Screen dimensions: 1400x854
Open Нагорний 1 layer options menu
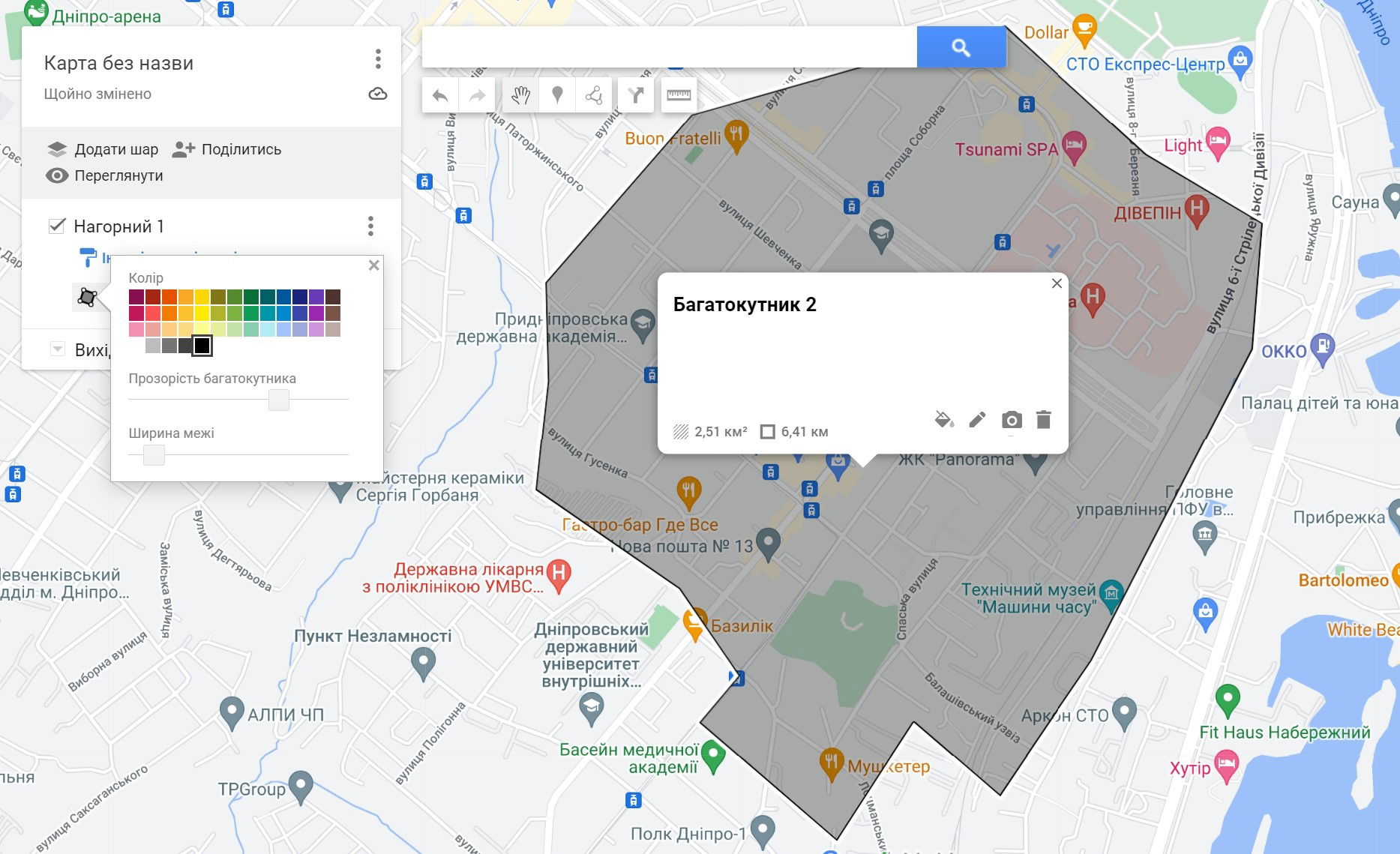pyautogui.click(x=370, y=226)
